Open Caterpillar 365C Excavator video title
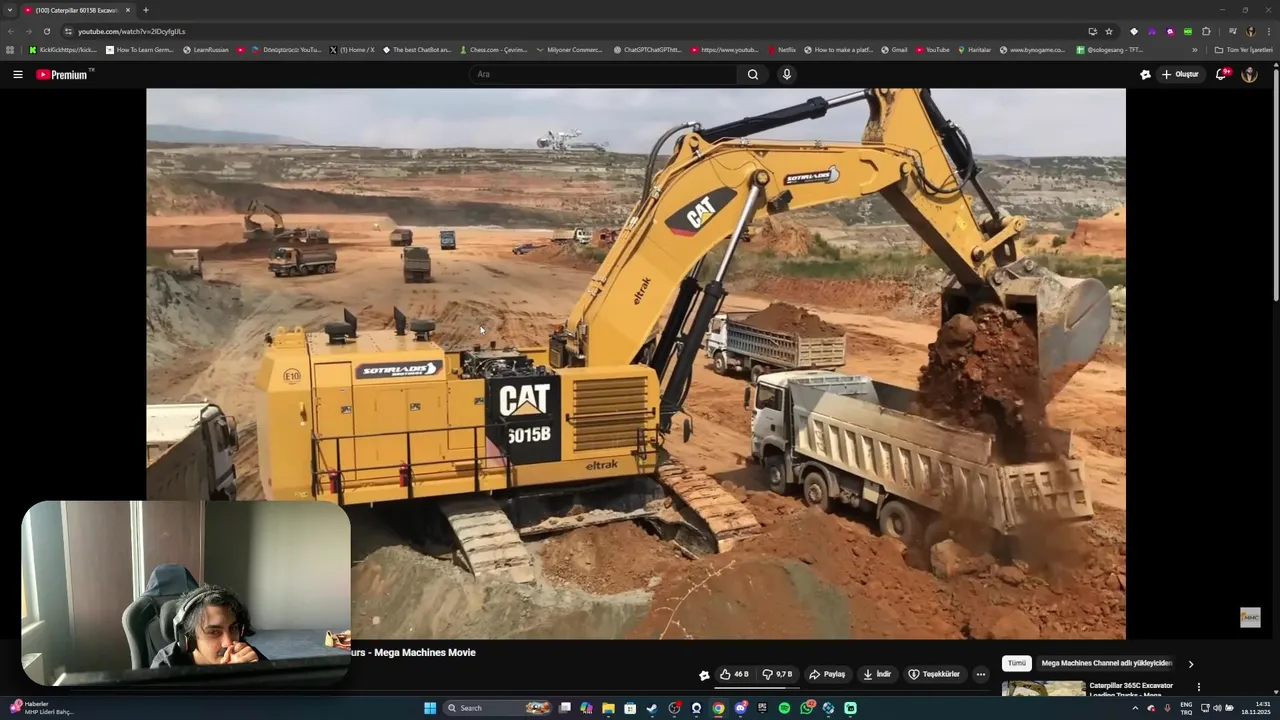 tap(1131, 689)
